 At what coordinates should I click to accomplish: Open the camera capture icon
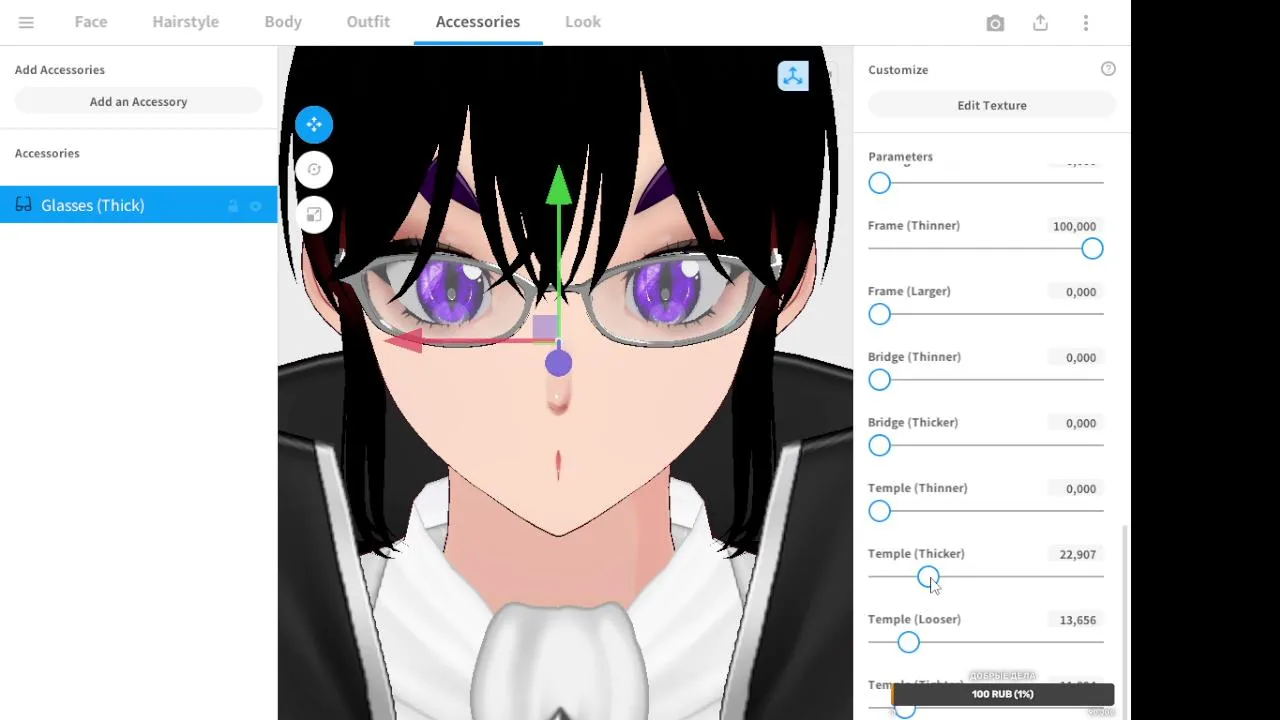click(x=995, y=23)
